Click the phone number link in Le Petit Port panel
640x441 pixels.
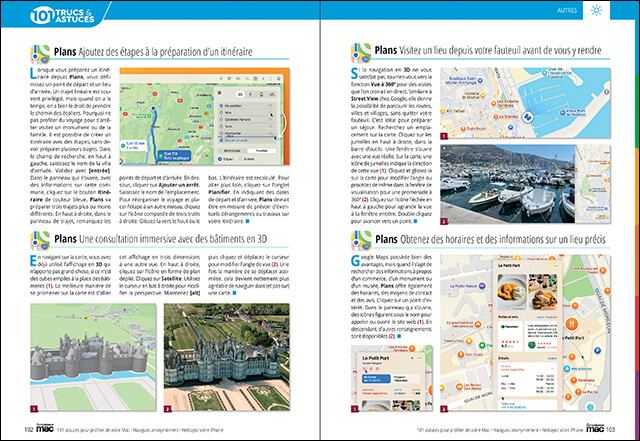(x=513, y=407)
